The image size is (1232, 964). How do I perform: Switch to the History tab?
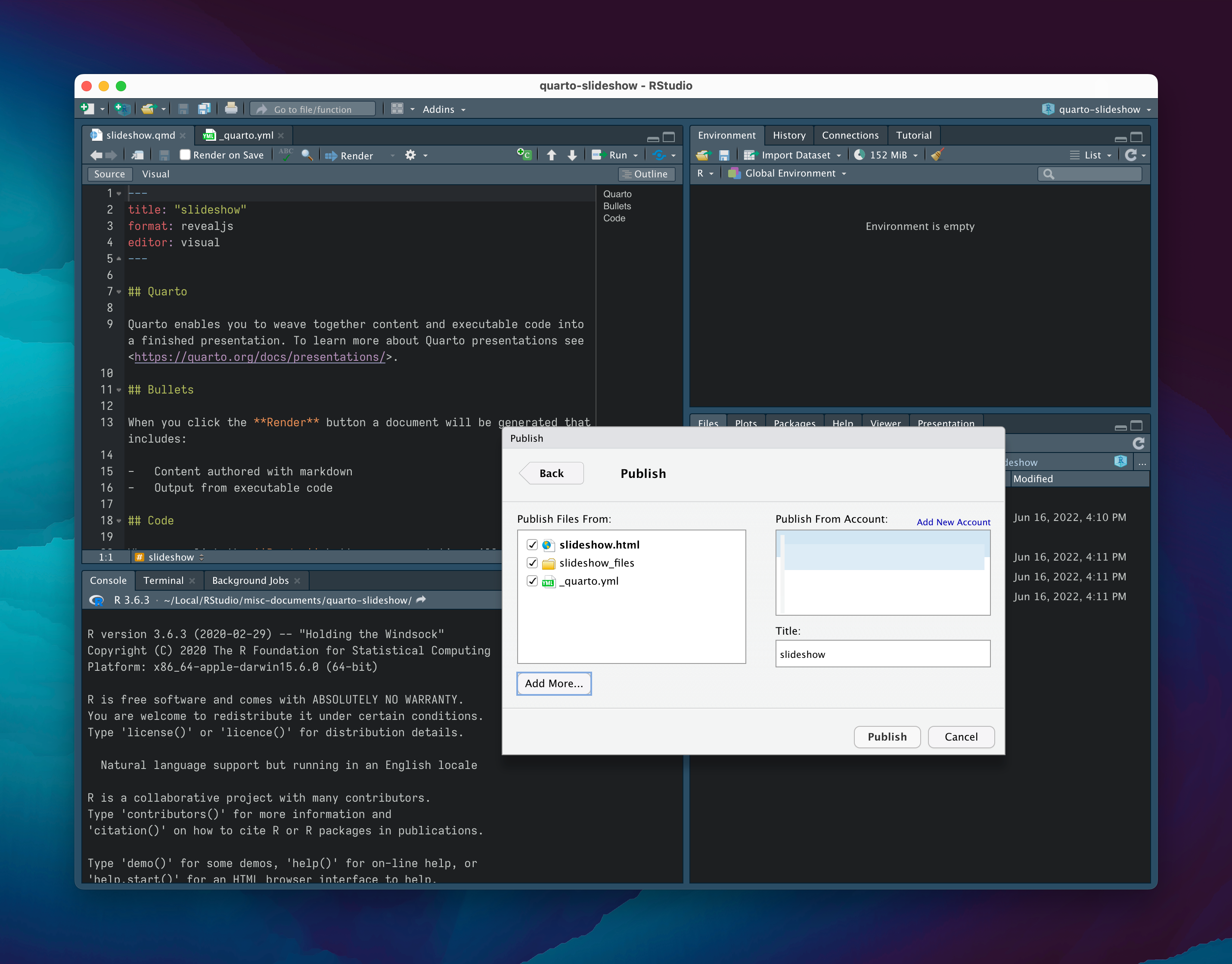(x=789, y=135)
